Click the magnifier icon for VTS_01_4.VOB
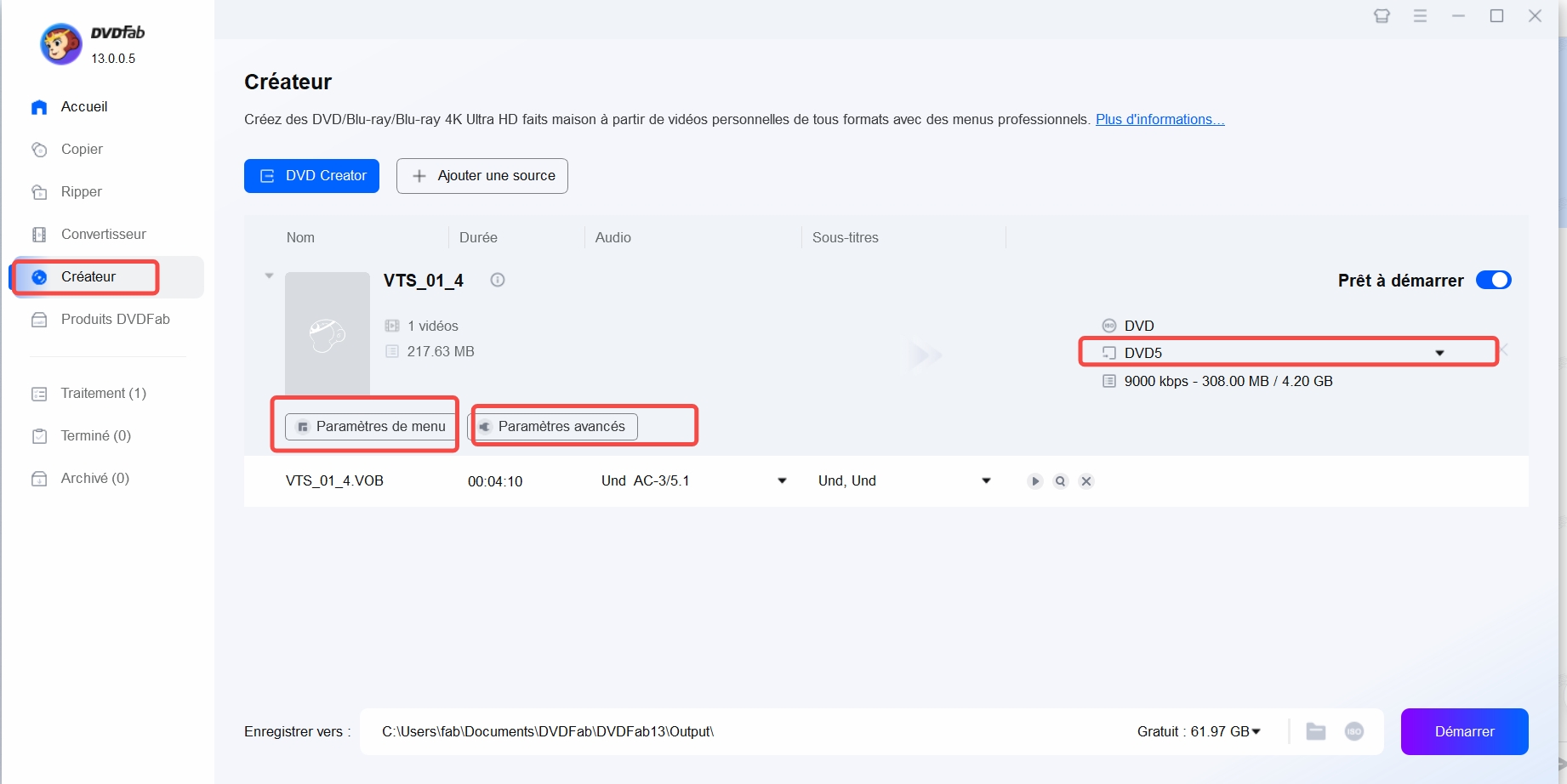The image size is (1567, 784). pyautogui.click(x=1061, y=481)
